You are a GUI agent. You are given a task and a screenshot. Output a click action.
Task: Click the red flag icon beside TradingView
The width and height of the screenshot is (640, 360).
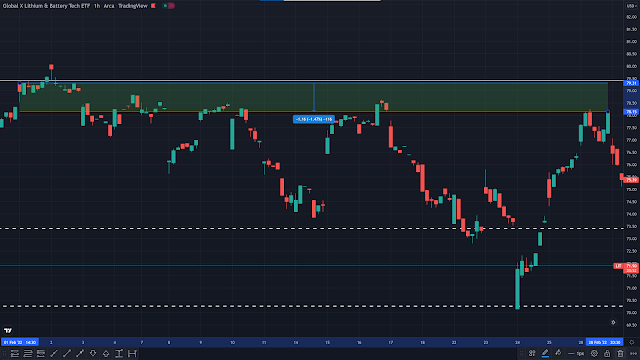click(153, 6)
